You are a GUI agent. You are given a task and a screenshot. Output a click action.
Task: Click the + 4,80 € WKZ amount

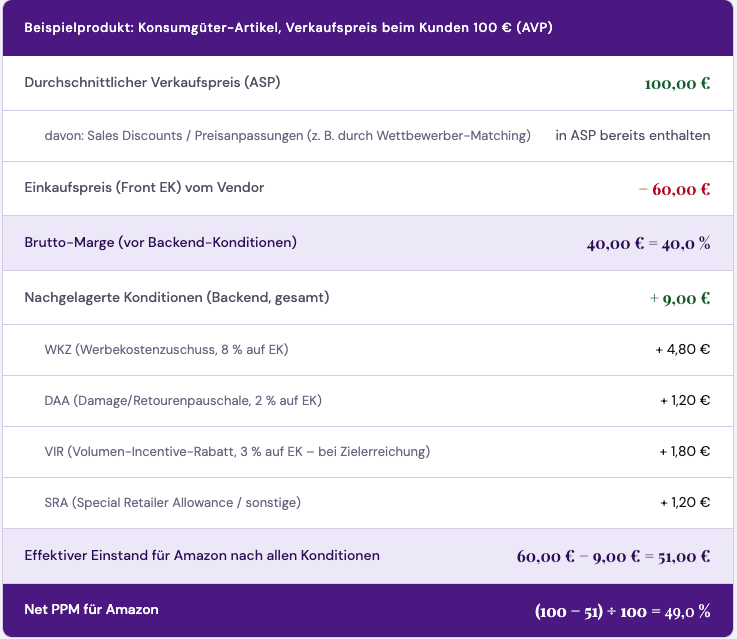(683, 349)
